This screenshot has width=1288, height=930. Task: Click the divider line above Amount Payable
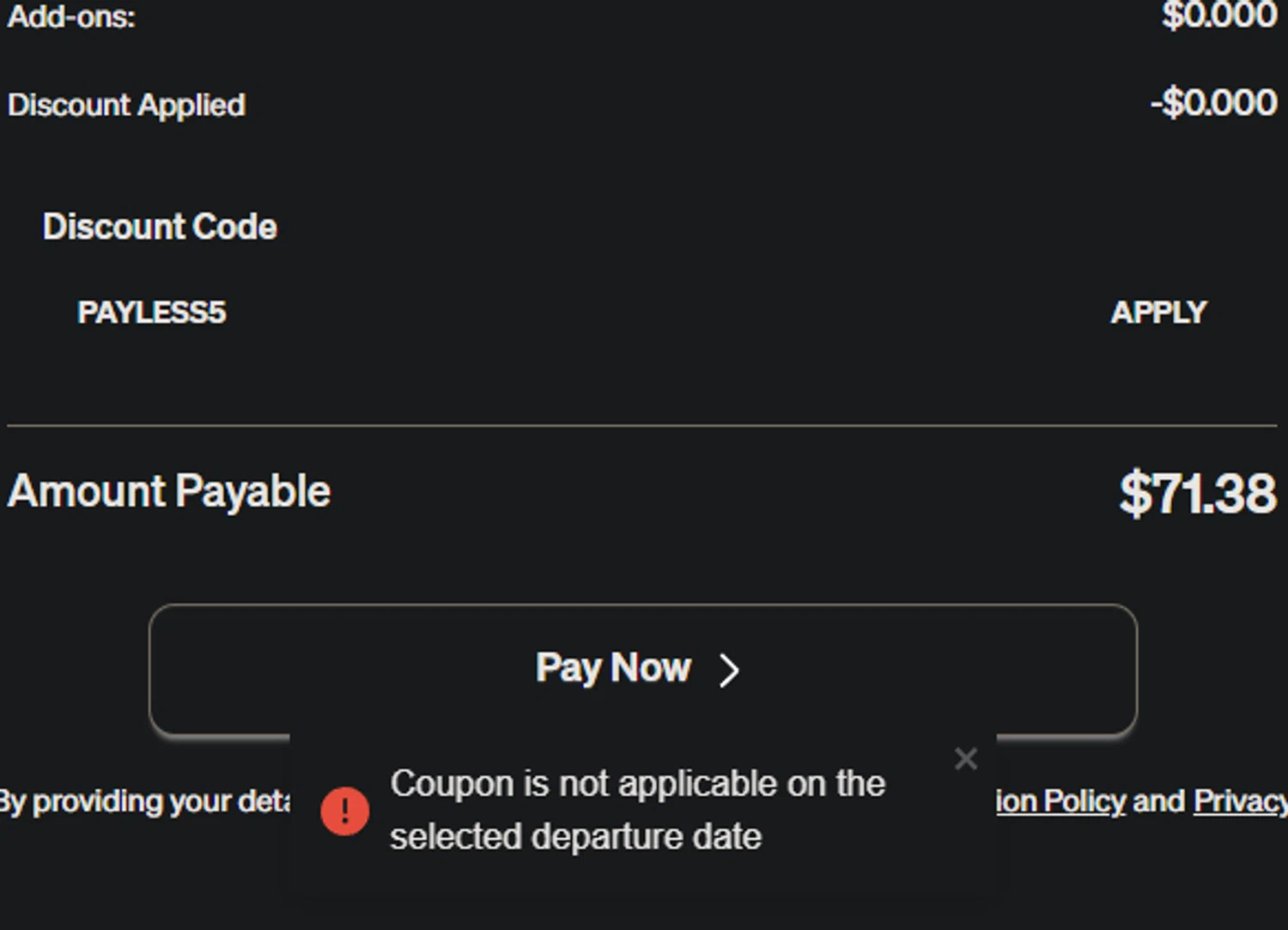click(642, 425)
